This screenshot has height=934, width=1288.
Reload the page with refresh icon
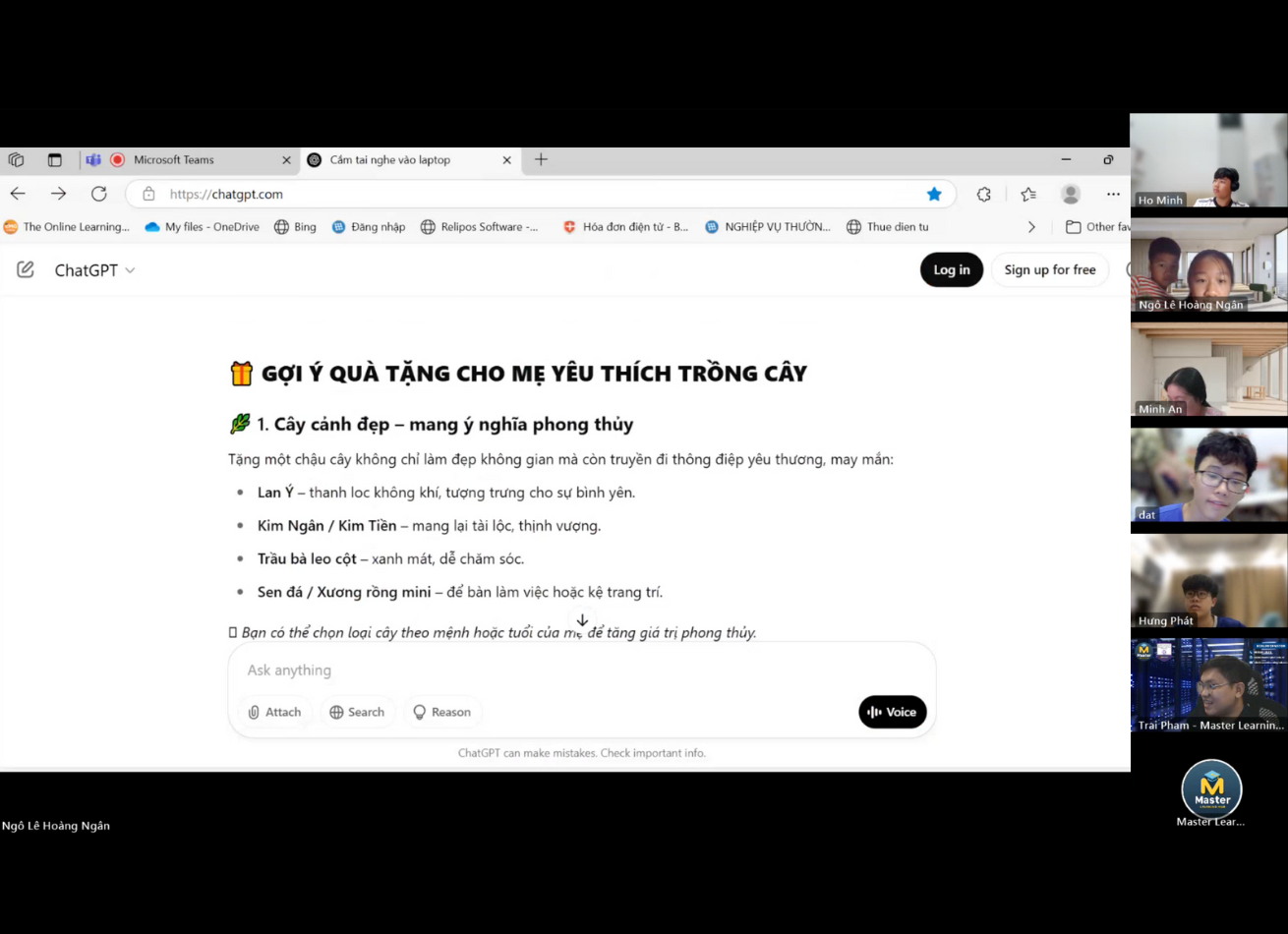[x=98, y=194]
